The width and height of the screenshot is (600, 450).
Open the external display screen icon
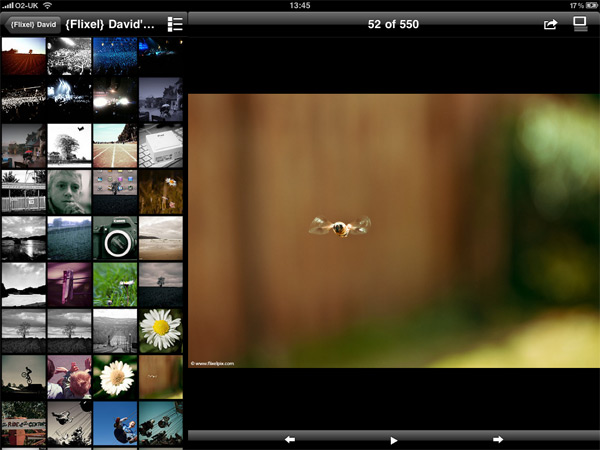579,24
